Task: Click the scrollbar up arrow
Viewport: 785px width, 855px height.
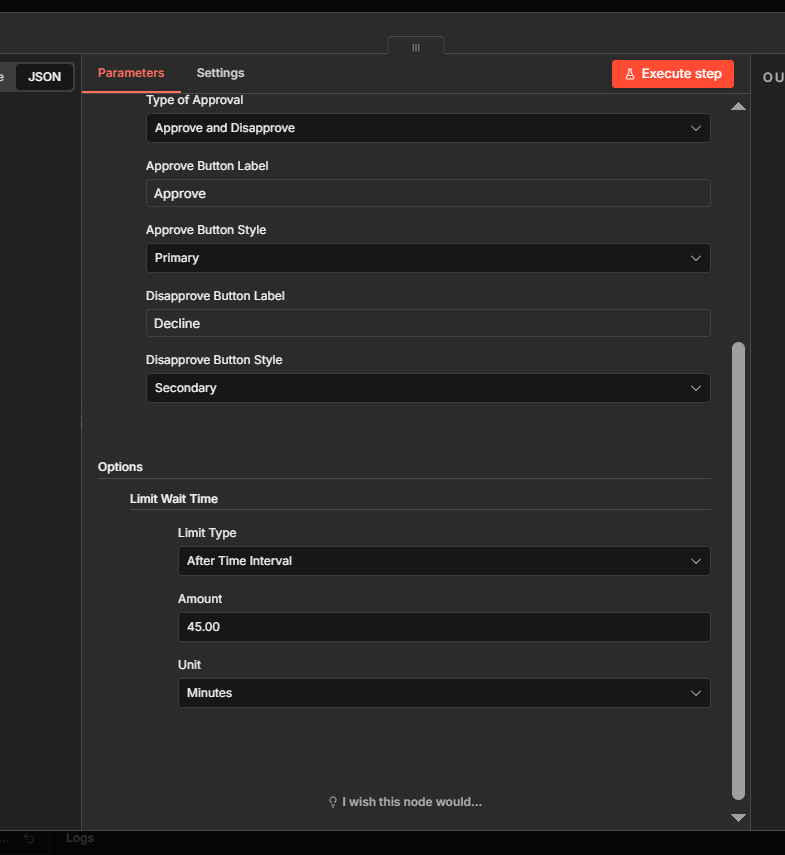Action: point(738,106)
